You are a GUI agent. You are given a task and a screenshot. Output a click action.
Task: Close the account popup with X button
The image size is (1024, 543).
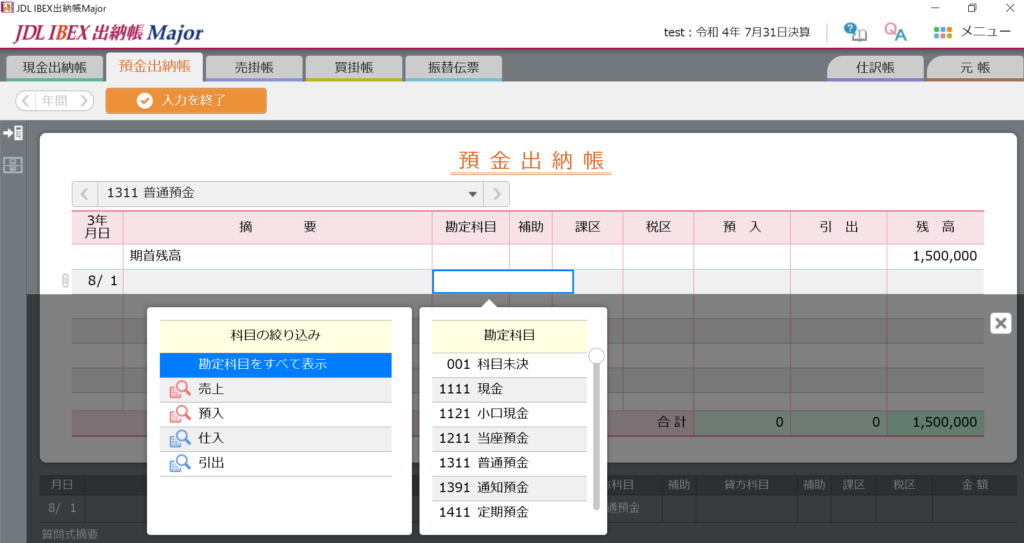coord(1000,323)
